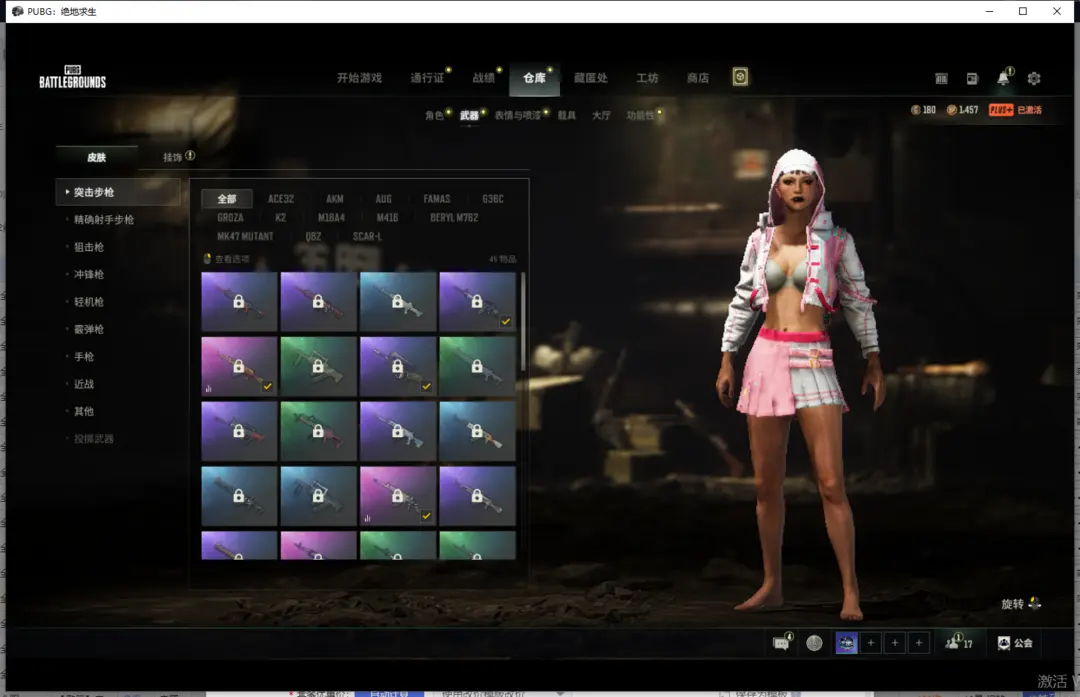Open the 公会 guild button
1080x697 pixels.
(1015, 643)
